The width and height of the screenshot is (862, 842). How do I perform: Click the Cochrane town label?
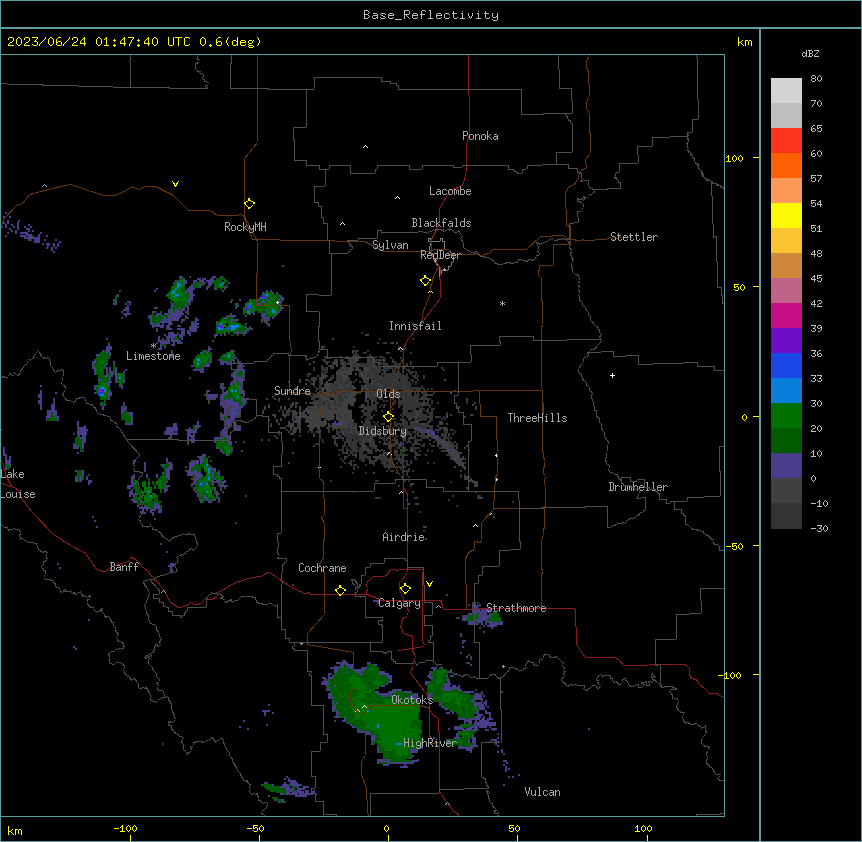click(x=322, y=568)
